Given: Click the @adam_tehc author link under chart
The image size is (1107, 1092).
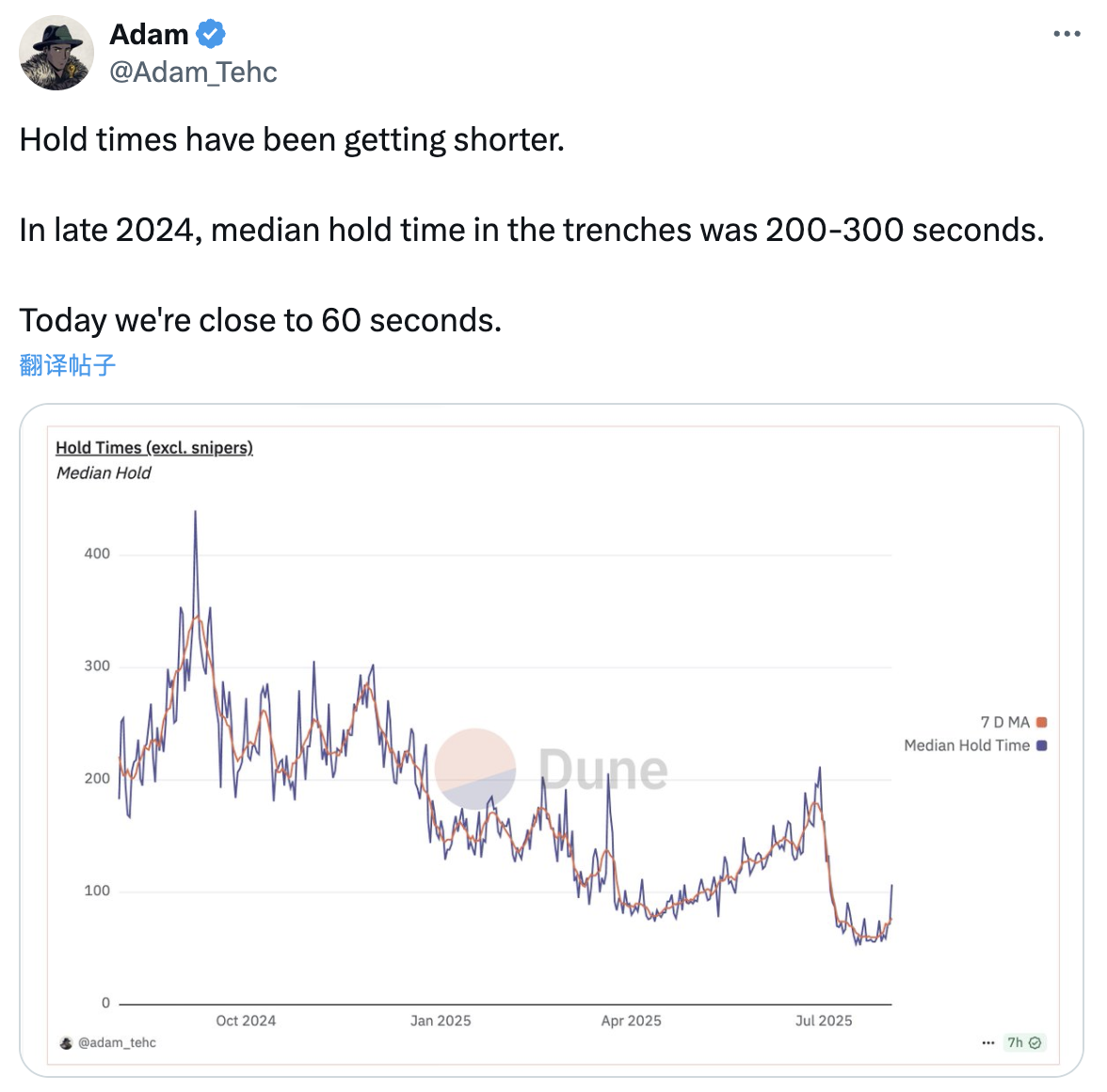Looking at the screenshot, I should (117, 1043).
